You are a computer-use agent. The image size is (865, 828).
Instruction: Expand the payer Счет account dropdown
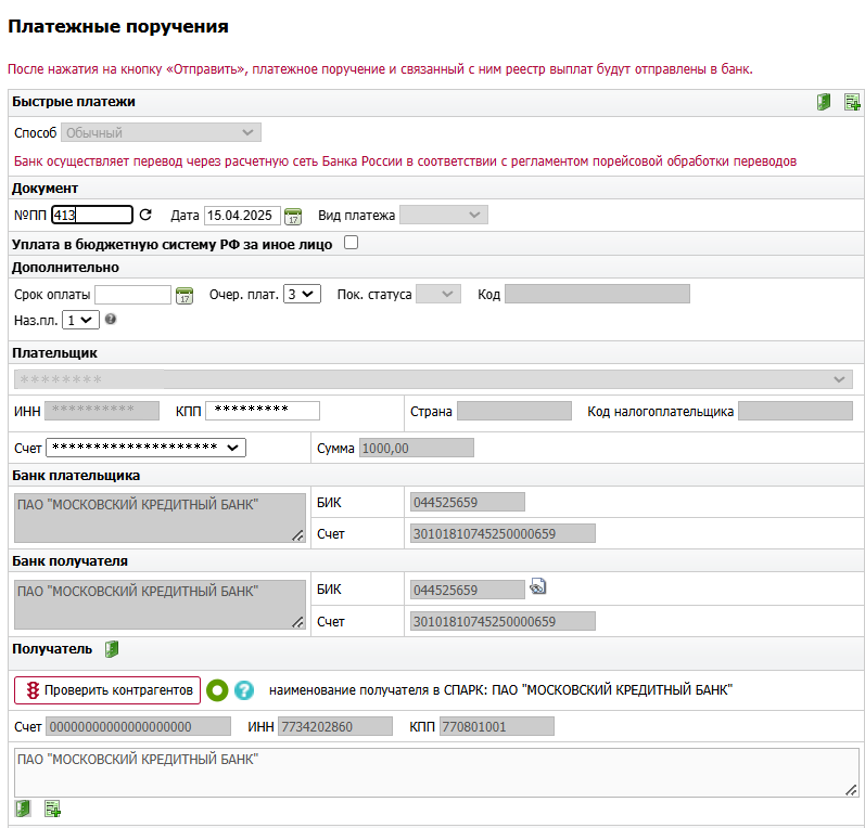click(147, 448)
